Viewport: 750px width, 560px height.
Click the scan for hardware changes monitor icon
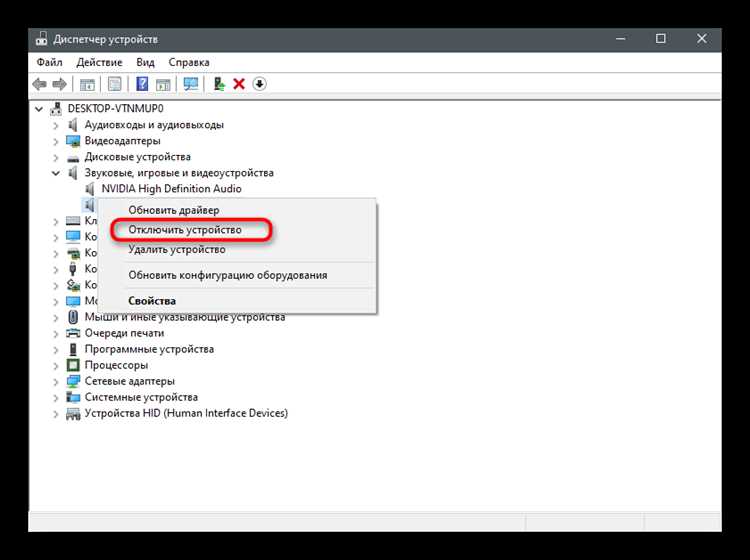[191, 84]
